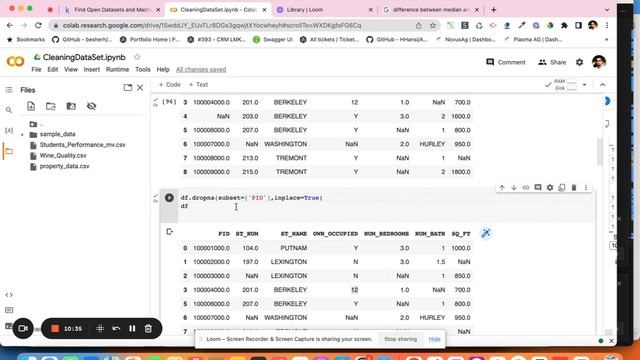Open browser tab list chevron
This screenshot has height=360, width=640.
(607, 9)
